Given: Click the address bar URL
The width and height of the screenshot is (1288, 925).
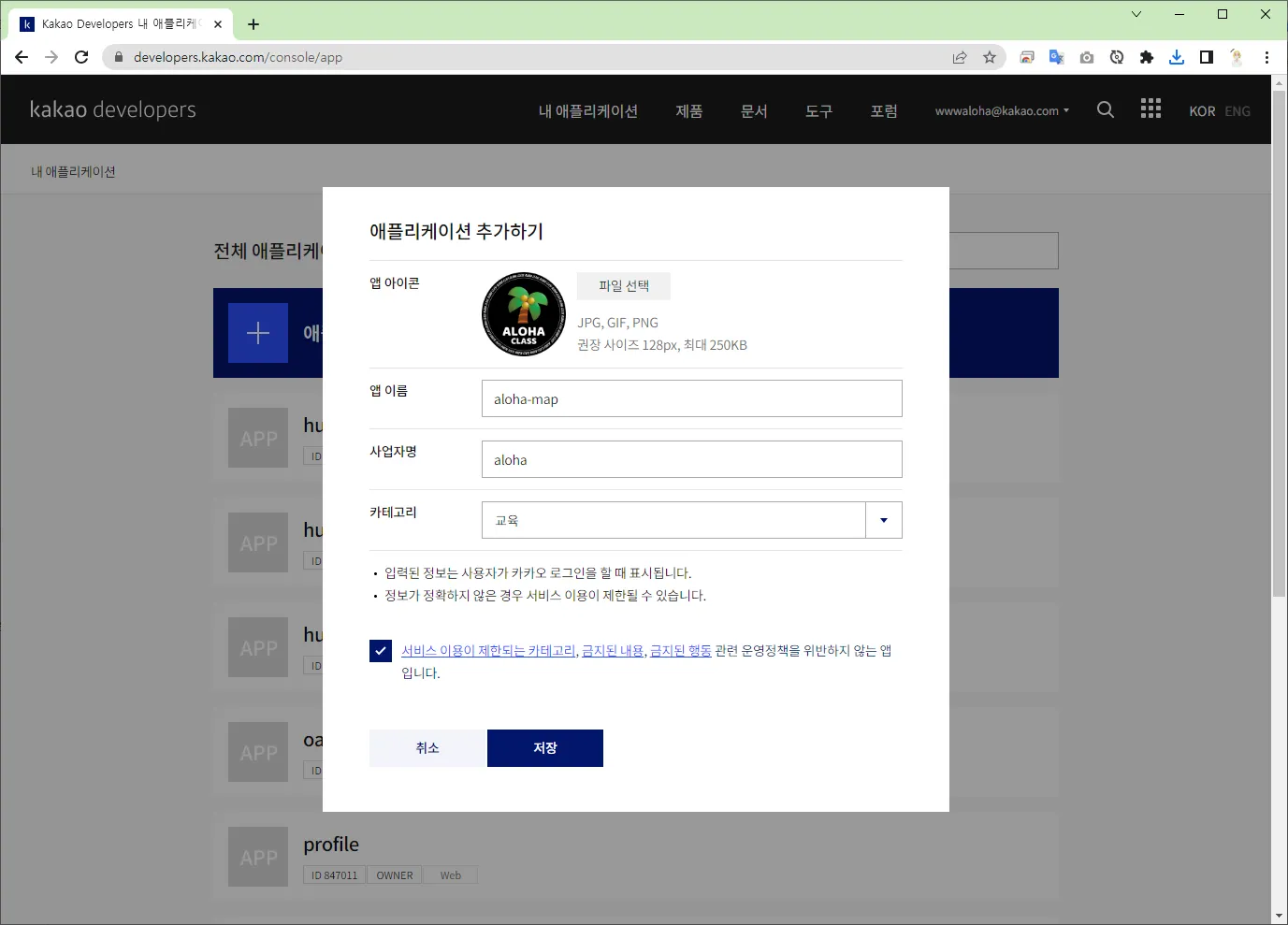Looking at the screenshot, I should (238, 57).
